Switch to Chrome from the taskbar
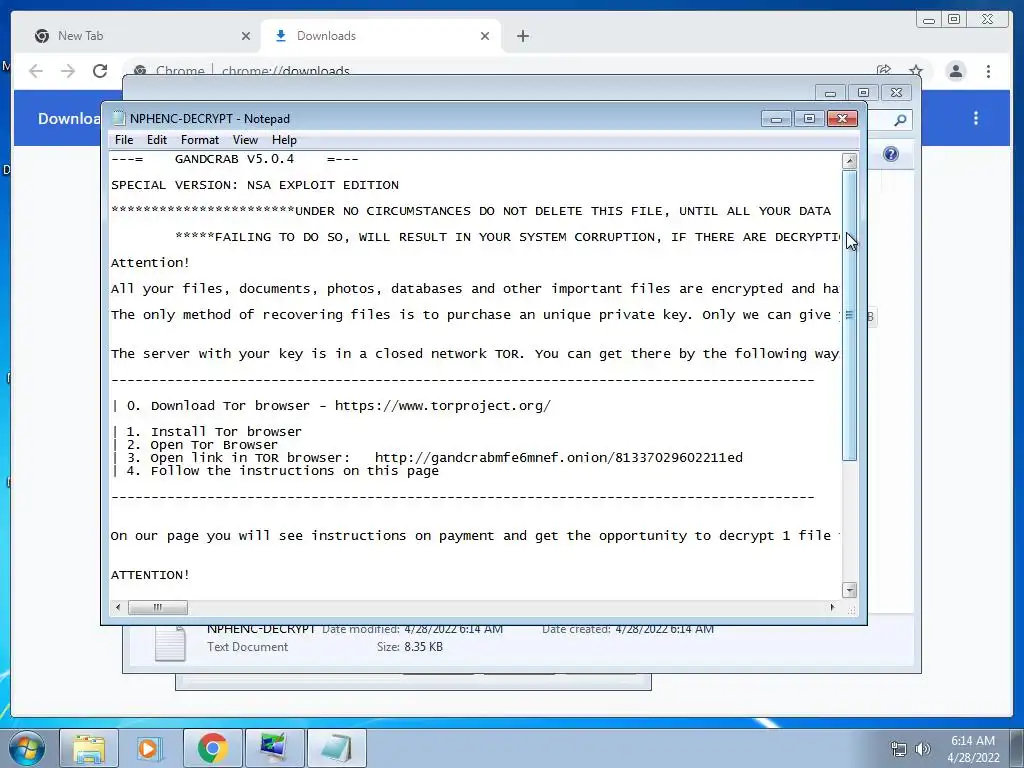Screen dimensions: 1024x768 212,748
